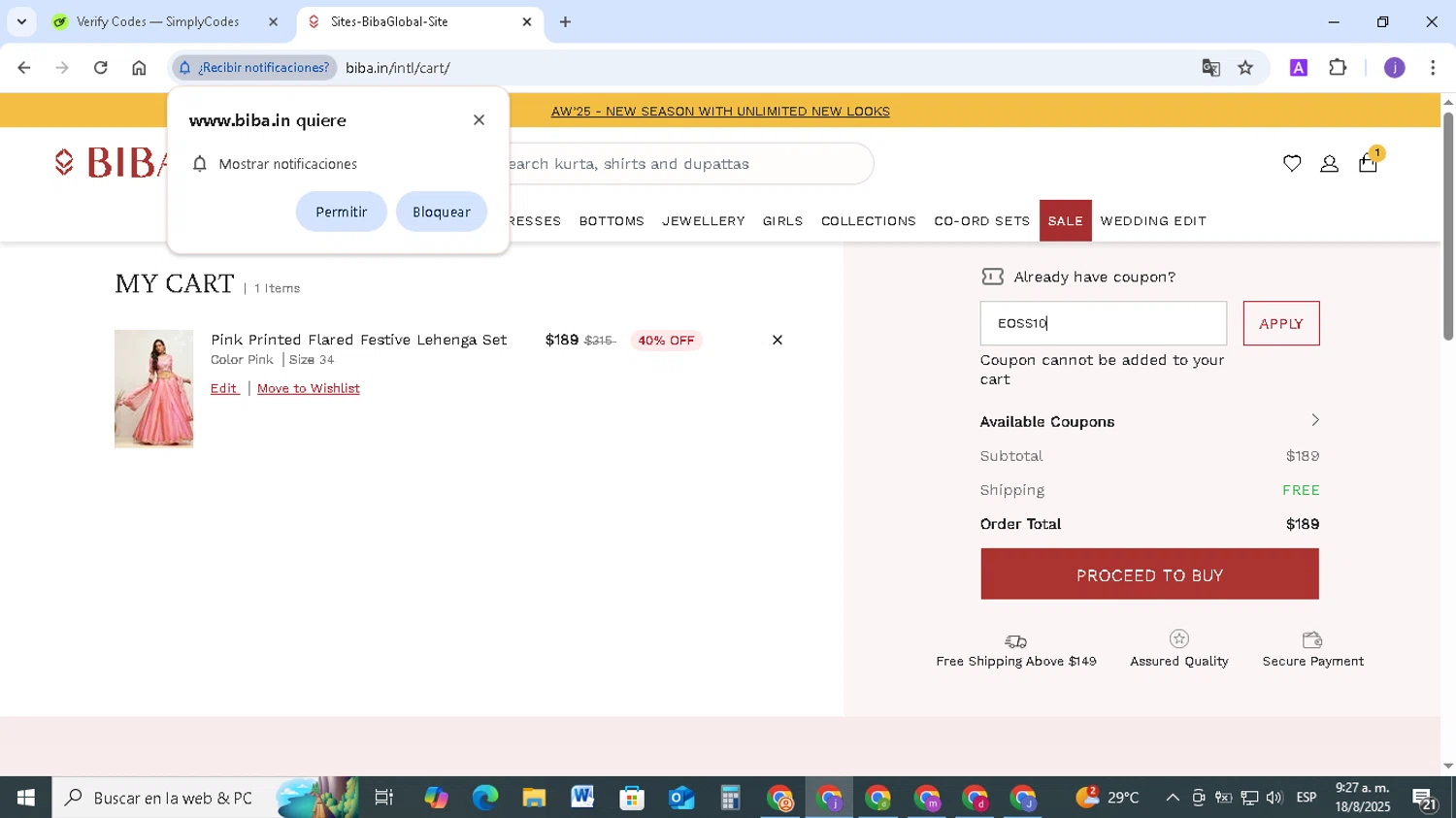This screenshot has height=818, width=1456.
Task: Open the purple A extension icon
Action: pyautogui.click(x=1299, y=68)
